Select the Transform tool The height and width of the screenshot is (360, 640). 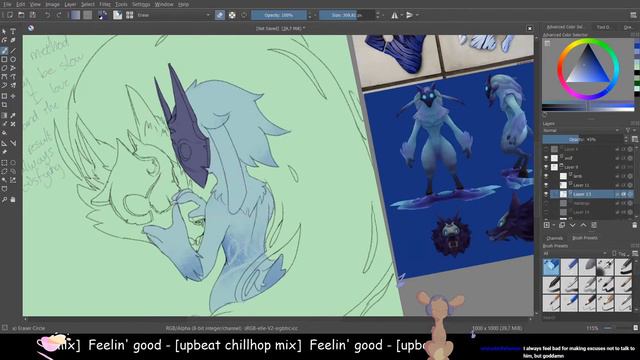click(4, 96)
